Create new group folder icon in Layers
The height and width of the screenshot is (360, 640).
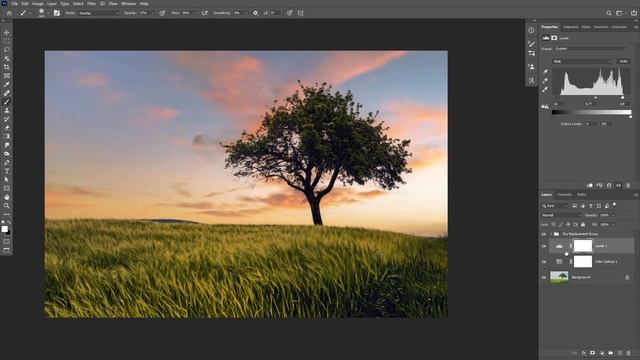(611, 353)
